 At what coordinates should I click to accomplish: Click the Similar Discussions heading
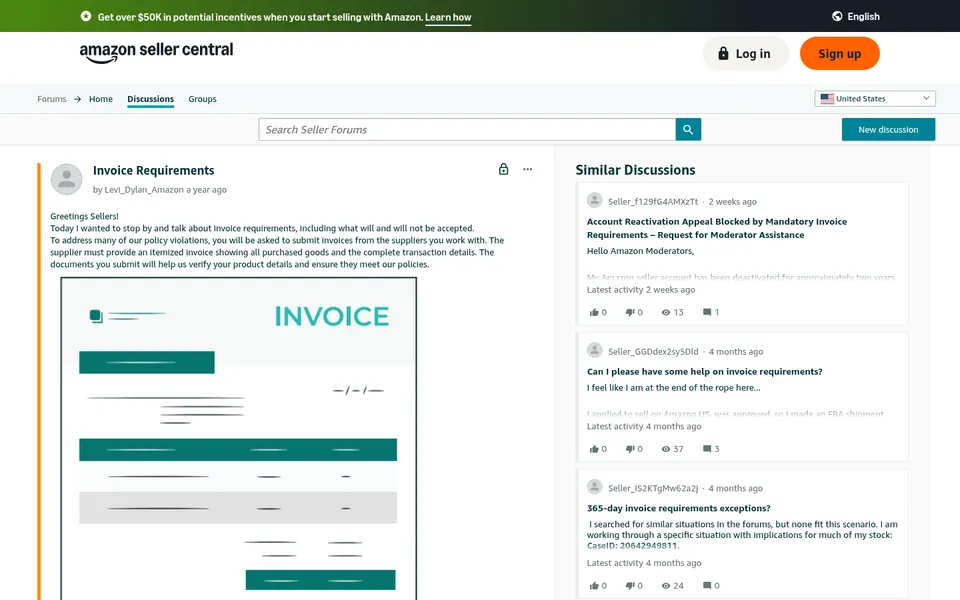pos(635,170)
